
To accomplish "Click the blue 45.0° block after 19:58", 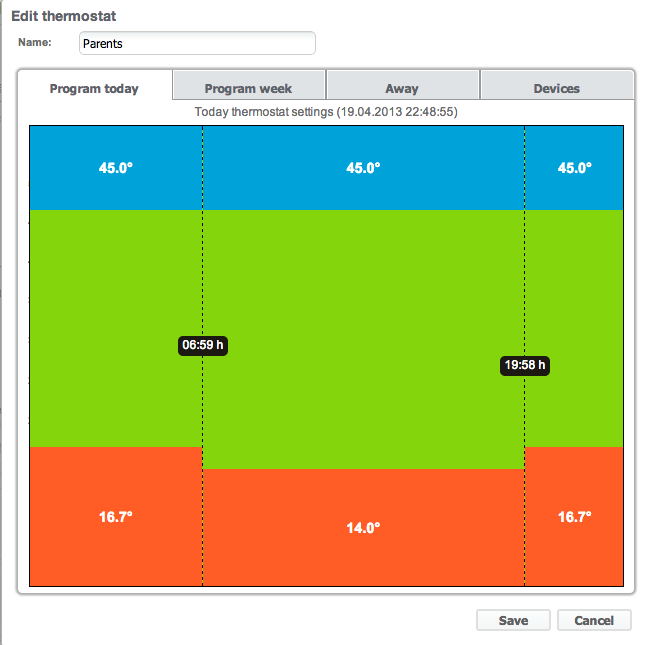I will pos(574,168).
